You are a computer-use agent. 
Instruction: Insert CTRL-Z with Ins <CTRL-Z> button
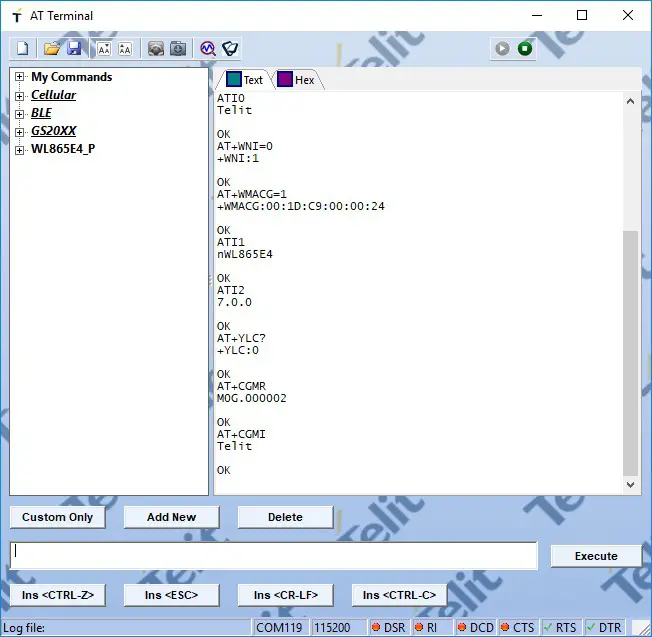(x=57, y=595)
